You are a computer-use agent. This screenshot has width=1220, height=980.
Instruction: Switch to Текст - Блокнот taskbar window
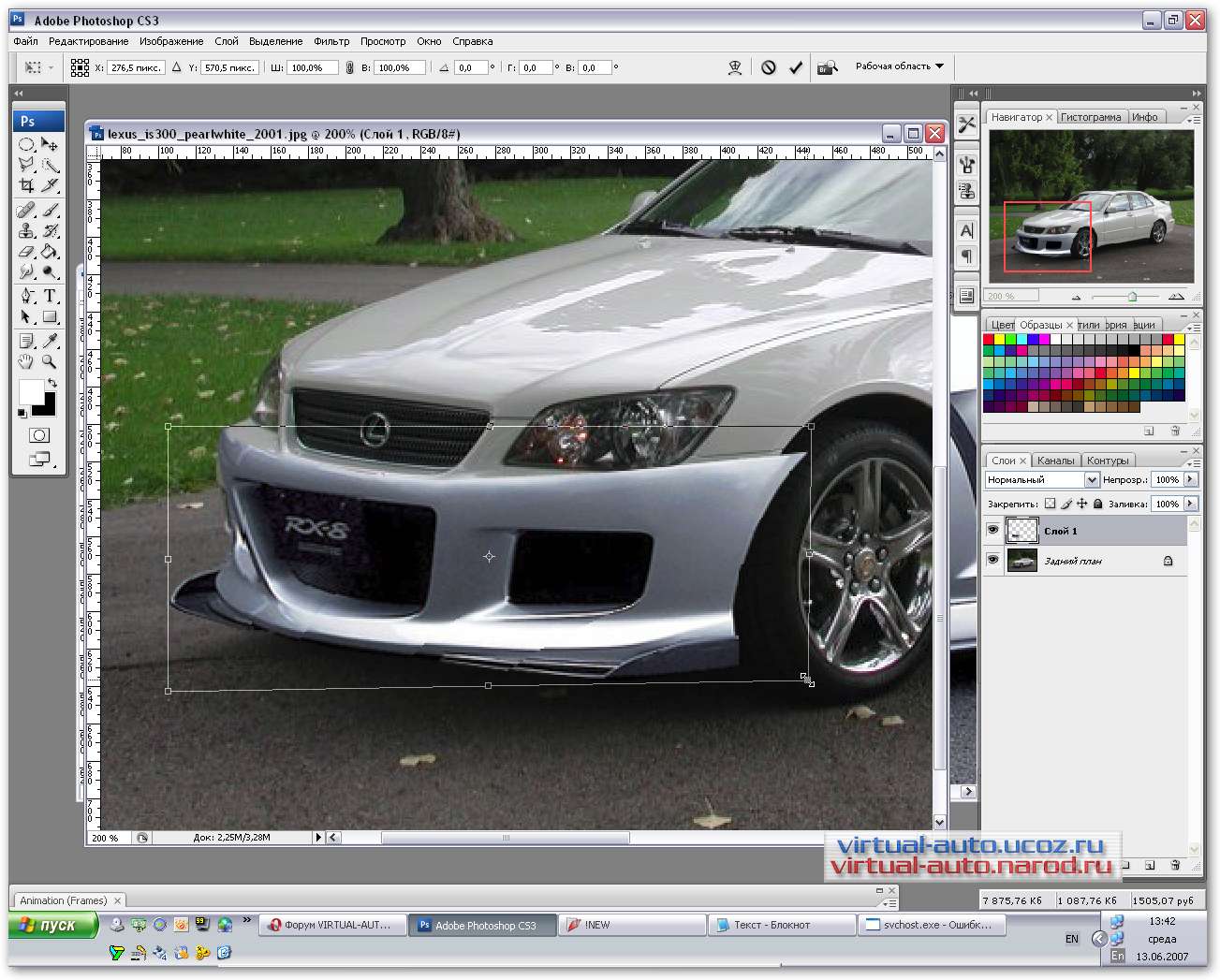783,925
